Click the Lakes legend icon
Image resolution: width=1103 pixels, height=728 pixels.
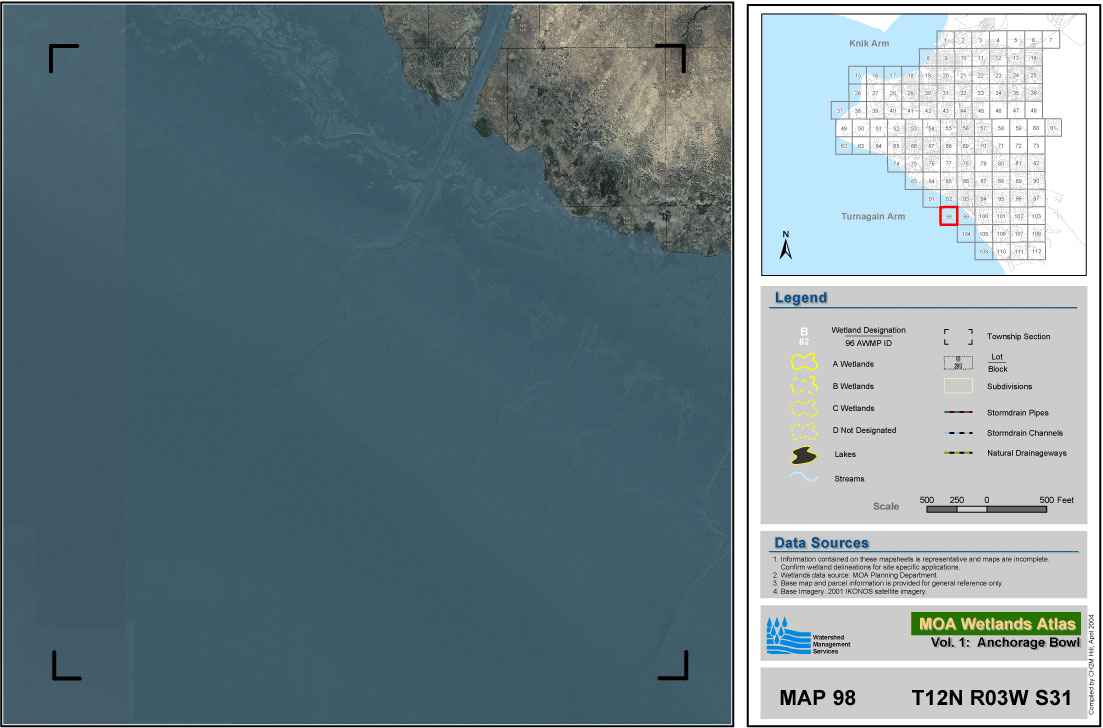(x=804, y=455)
